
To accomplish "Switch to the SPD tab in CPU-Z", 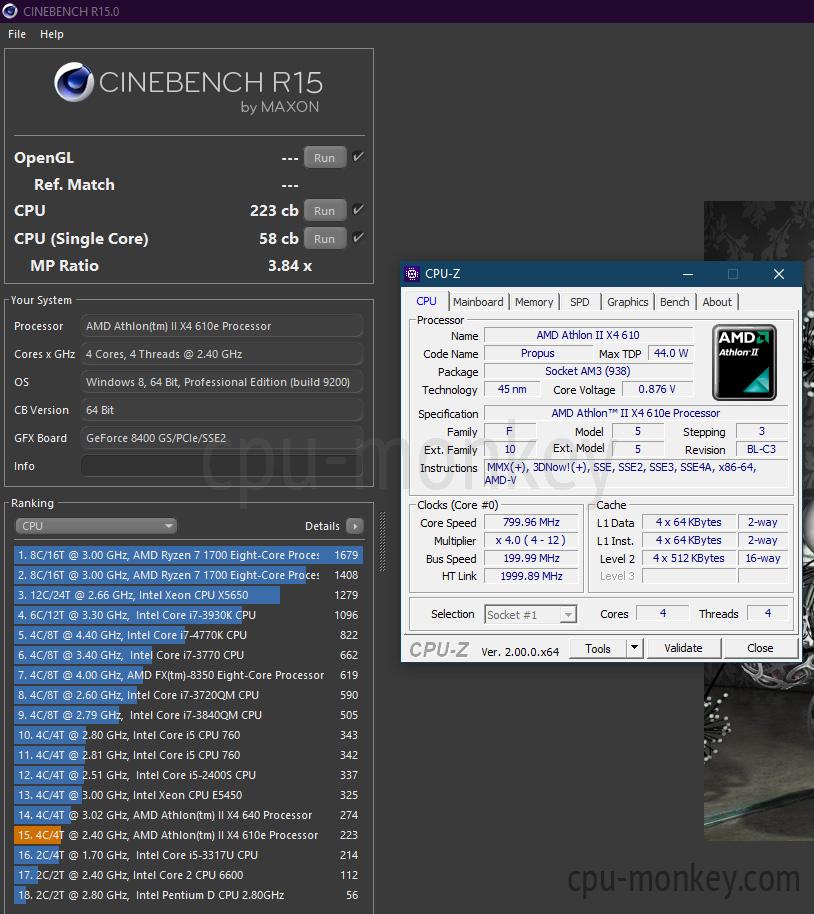I will click(580, 302).
